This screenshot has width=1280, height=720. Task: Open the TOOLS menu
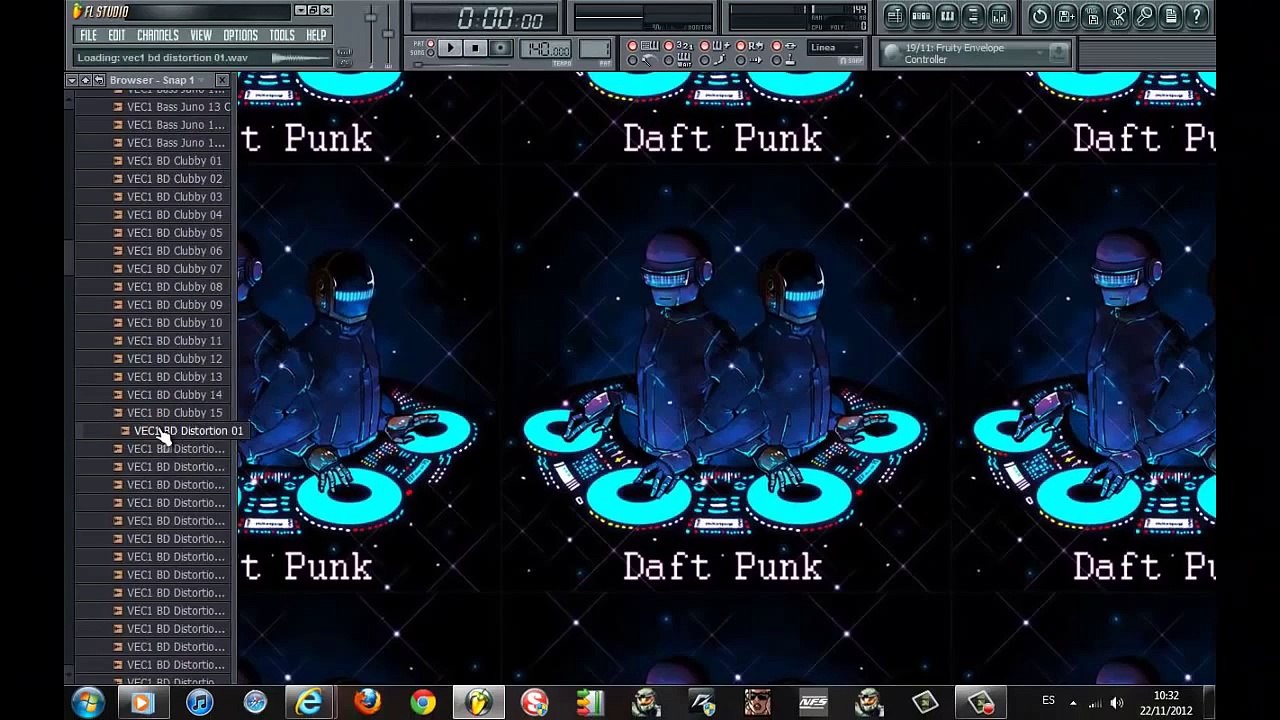(x=282, y=35)
